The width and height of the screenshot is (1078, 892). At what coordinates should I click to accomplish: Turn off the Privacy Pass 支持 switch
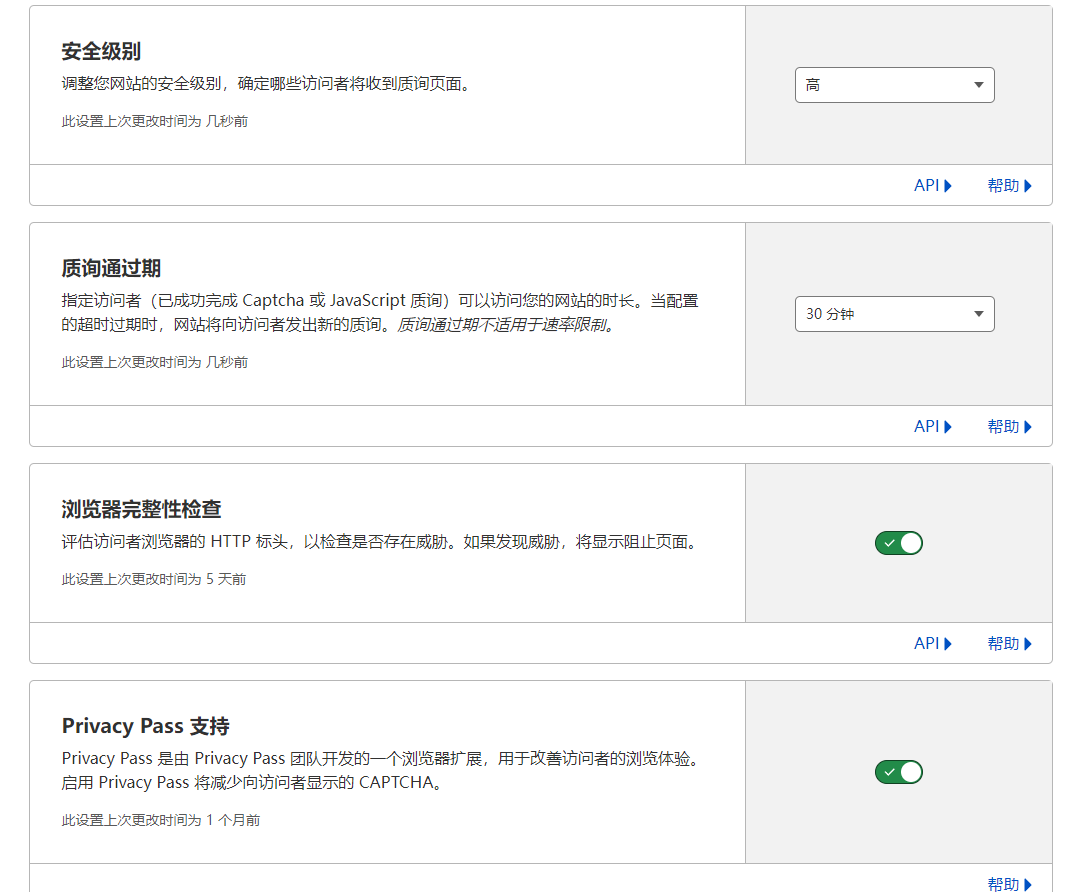898,772
